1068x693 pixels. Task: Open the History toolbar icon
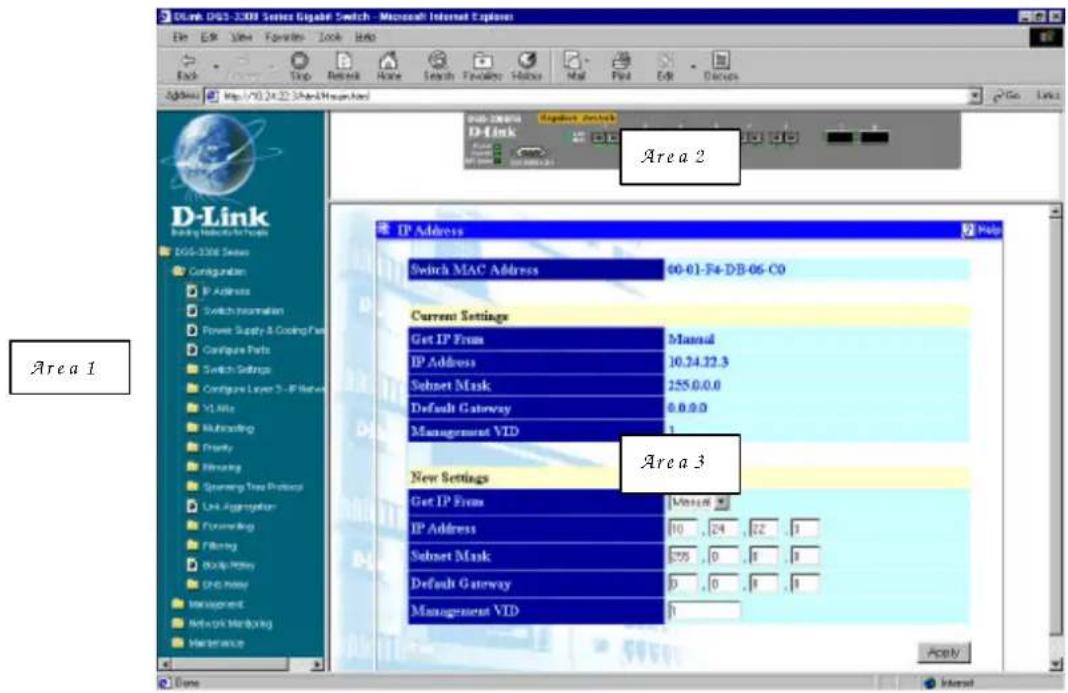[527, 67]
